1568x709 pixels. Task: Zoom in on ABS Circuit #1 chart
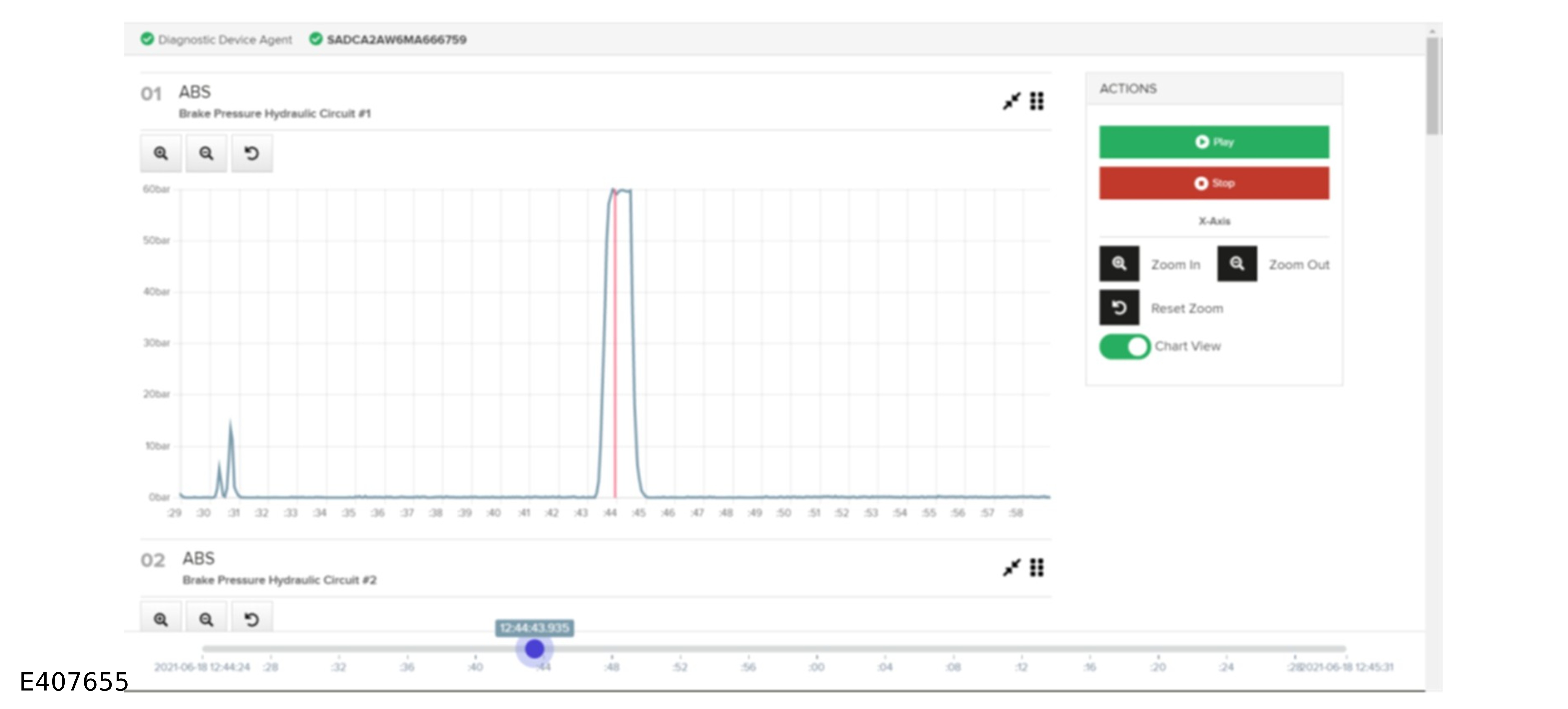(161, 153)
